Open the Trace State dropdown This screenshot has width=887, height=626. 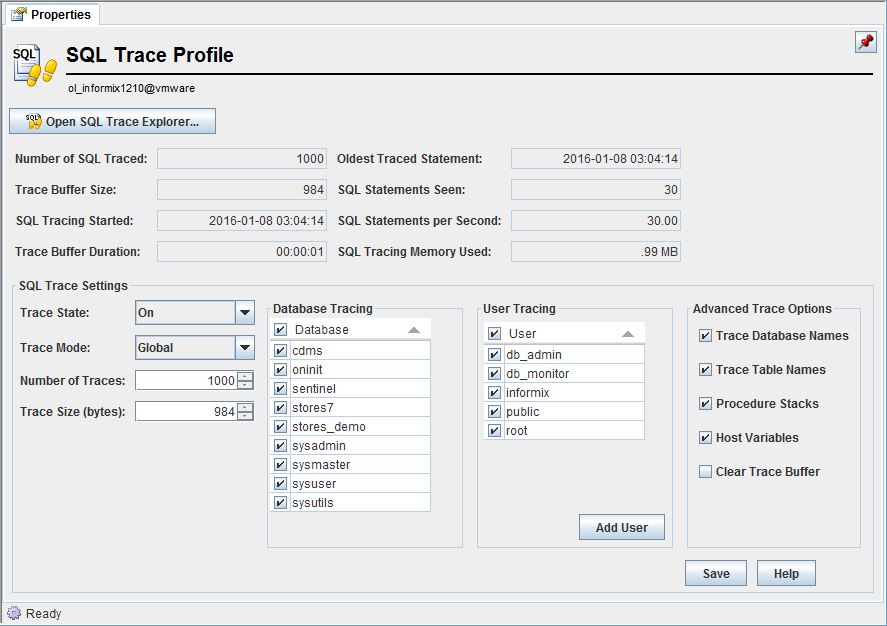244,313
